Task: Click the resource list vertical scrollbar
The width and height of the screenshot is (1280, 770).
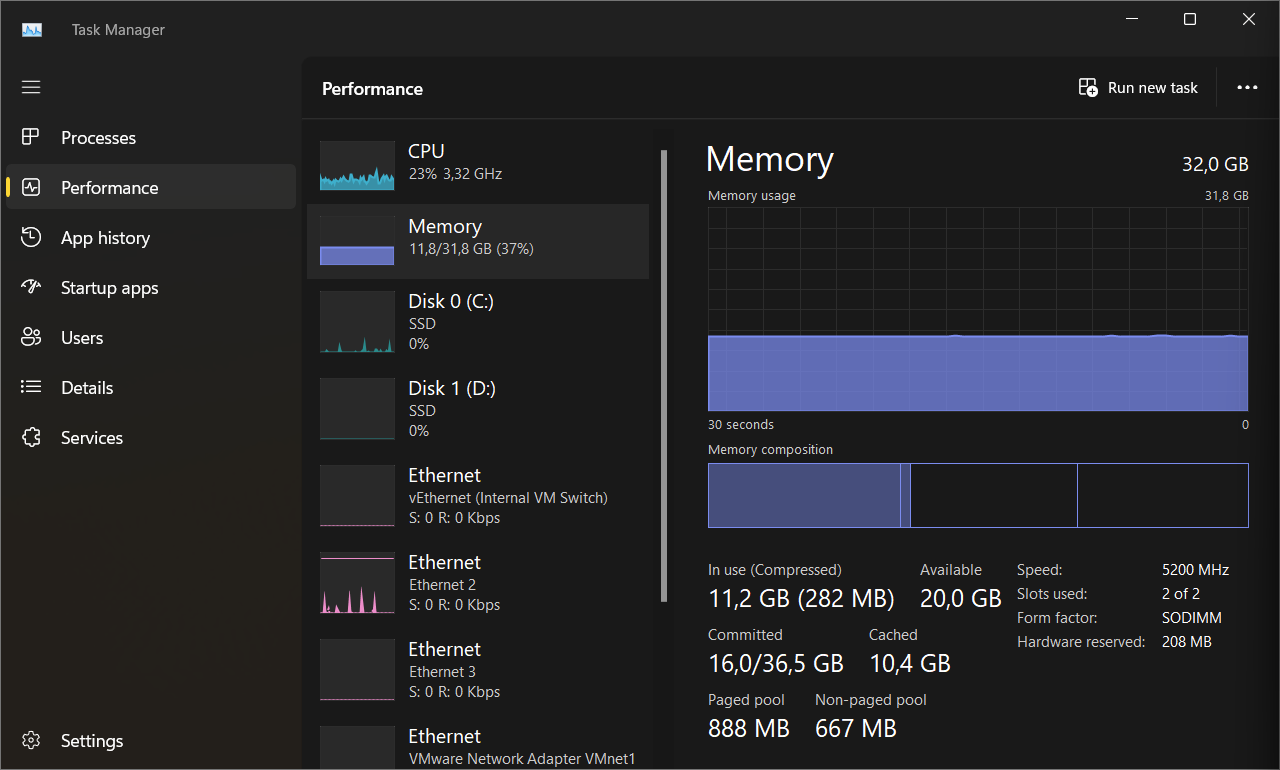Action: click(x=663, y=375)
